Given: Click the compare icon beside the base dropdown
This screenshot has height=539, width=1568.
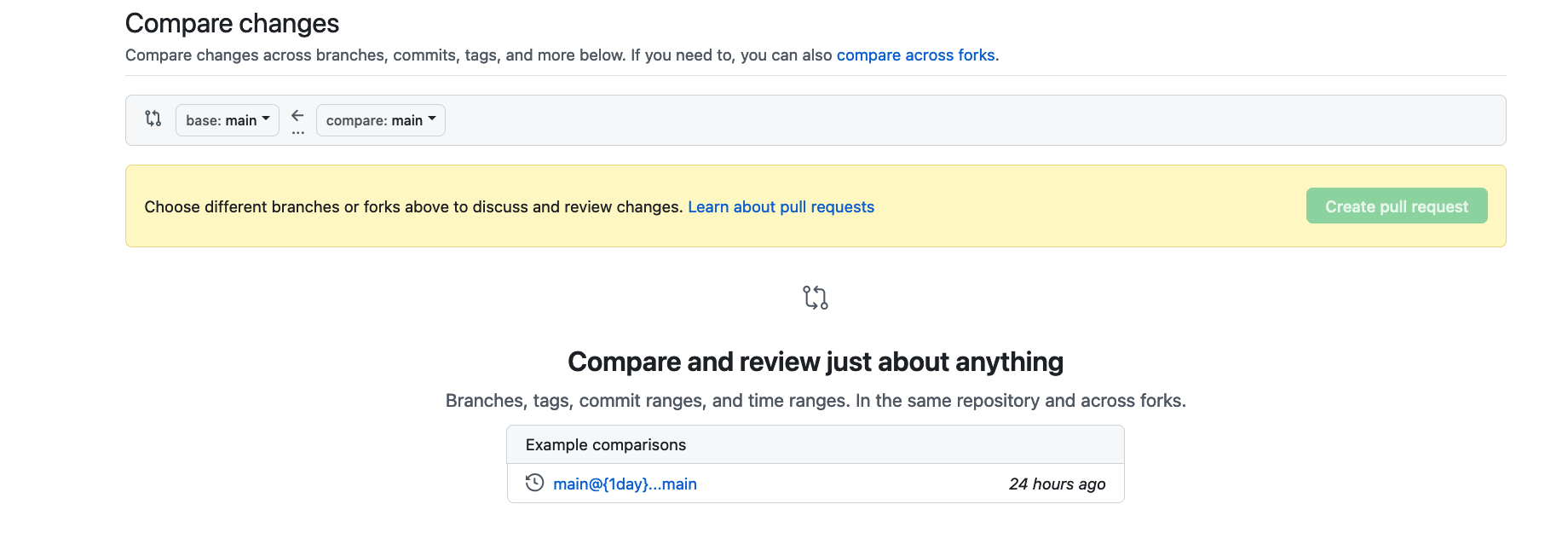Looking at the screenshot, I should click(x=153, y=119).
